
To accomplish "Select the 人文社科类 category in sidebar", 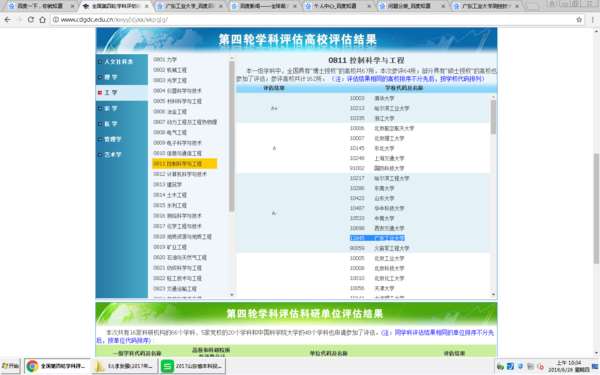I will pos(122,62).
